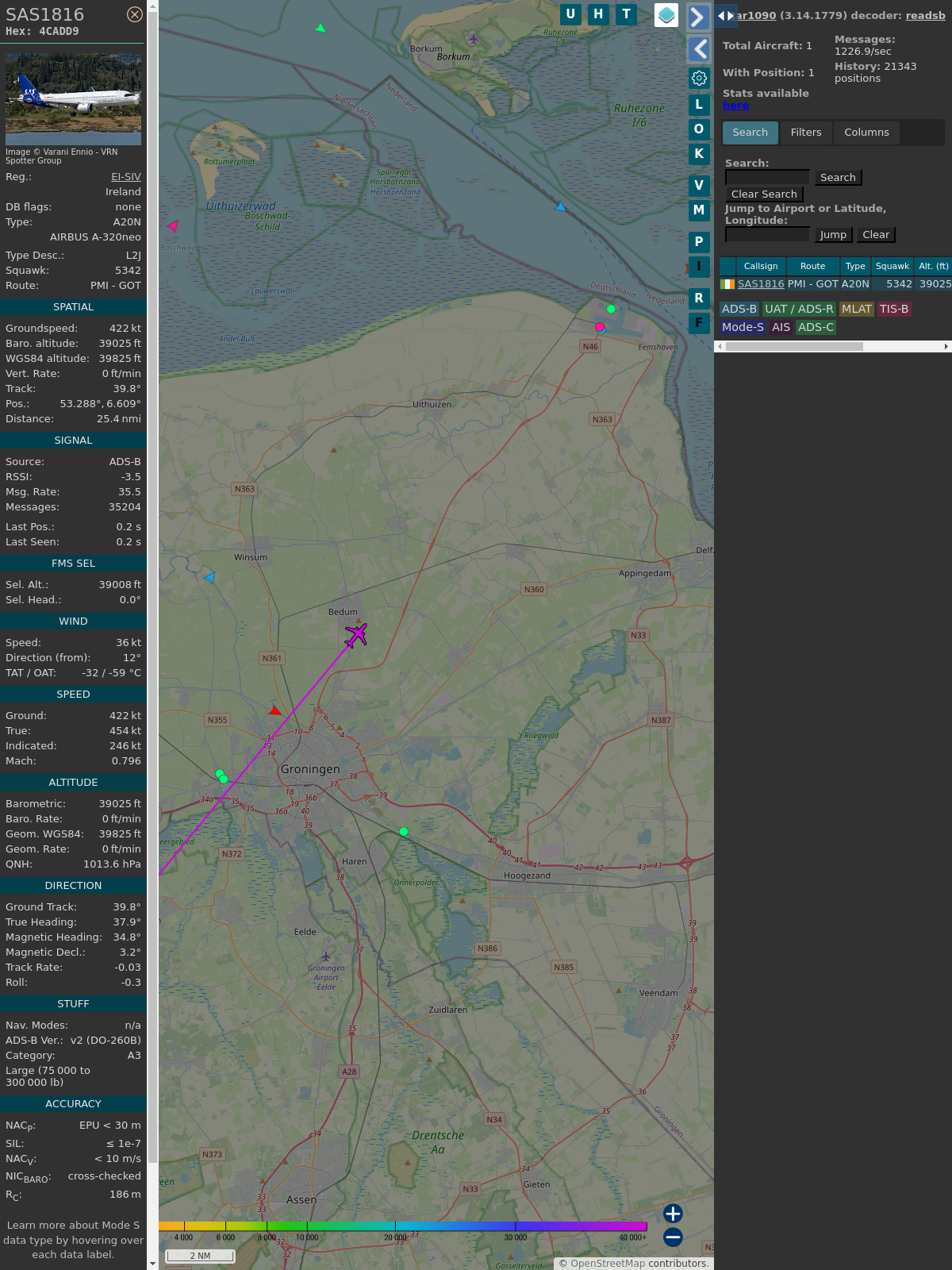This screenshot has height=1270, width=952.
Task: Toggle the L labels button
Action: 699,105
